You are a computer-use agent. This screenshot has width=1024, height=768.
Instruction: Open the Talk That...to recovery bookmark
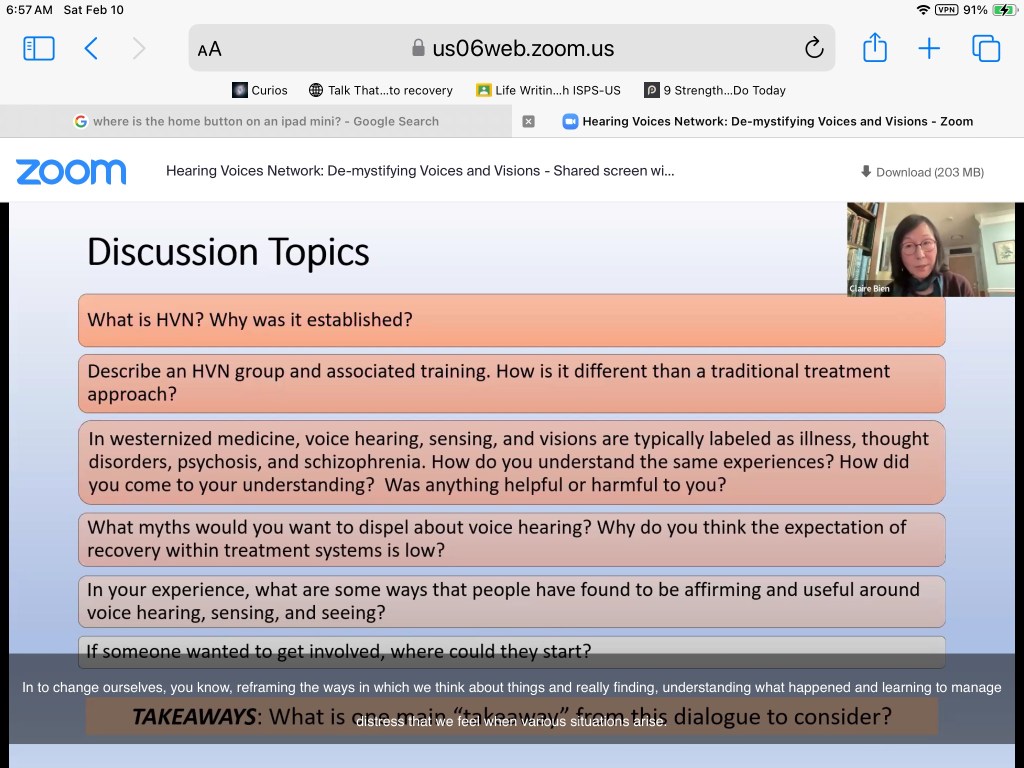point(381,90)
